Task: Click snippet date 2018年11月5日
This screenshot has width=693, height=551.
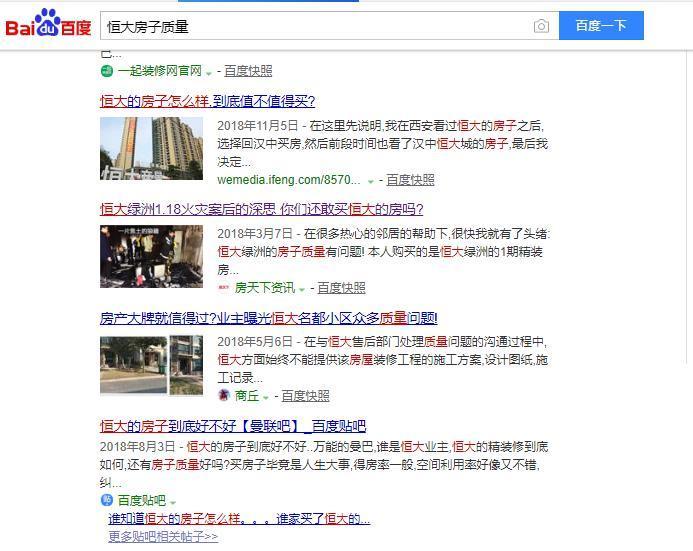Action: pyautogui.click(x=258, y=125)
